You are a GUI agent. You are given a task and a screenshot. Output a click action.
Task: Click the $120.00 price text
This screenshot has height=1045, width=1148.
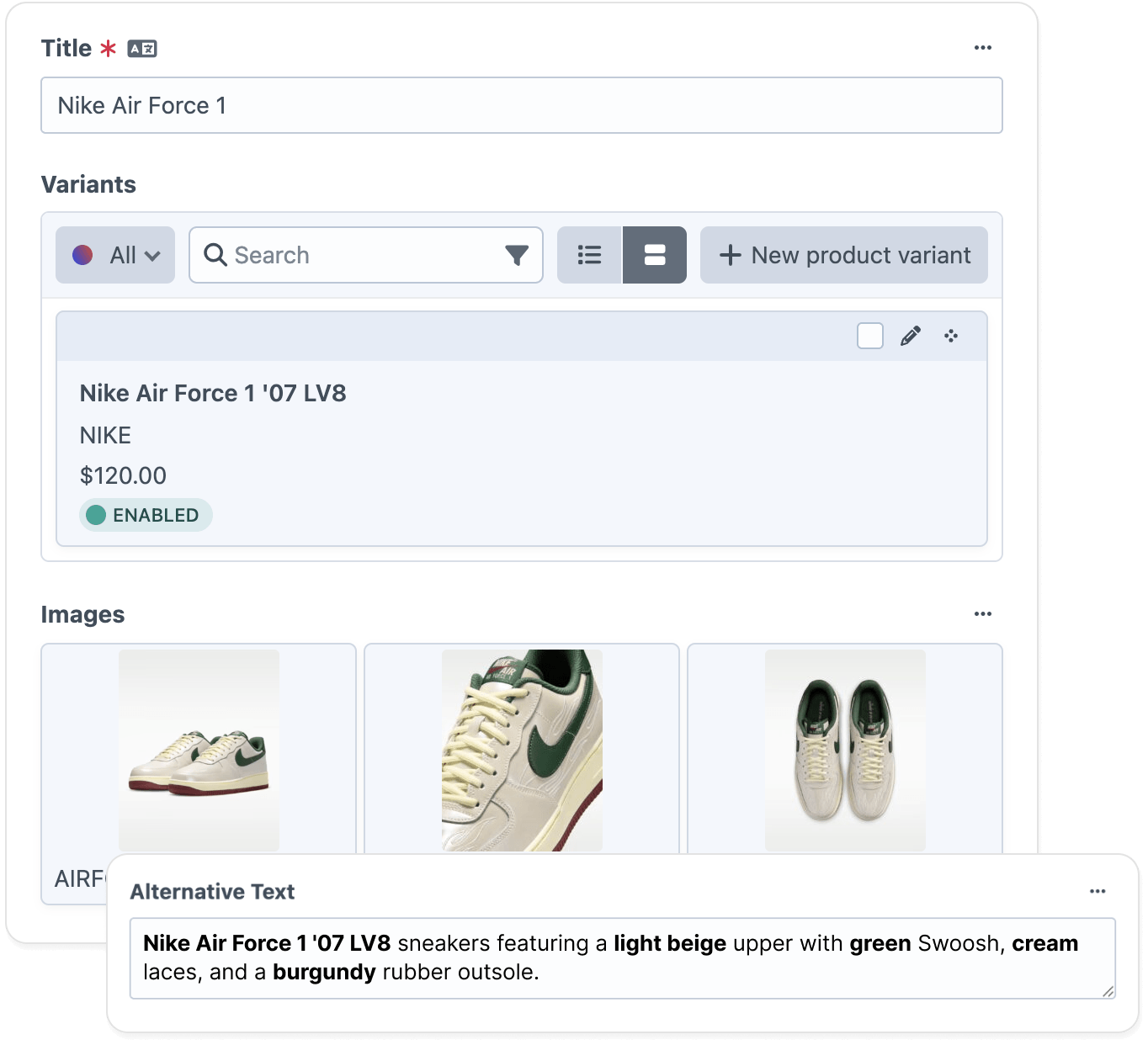click(x=123, y=475)
